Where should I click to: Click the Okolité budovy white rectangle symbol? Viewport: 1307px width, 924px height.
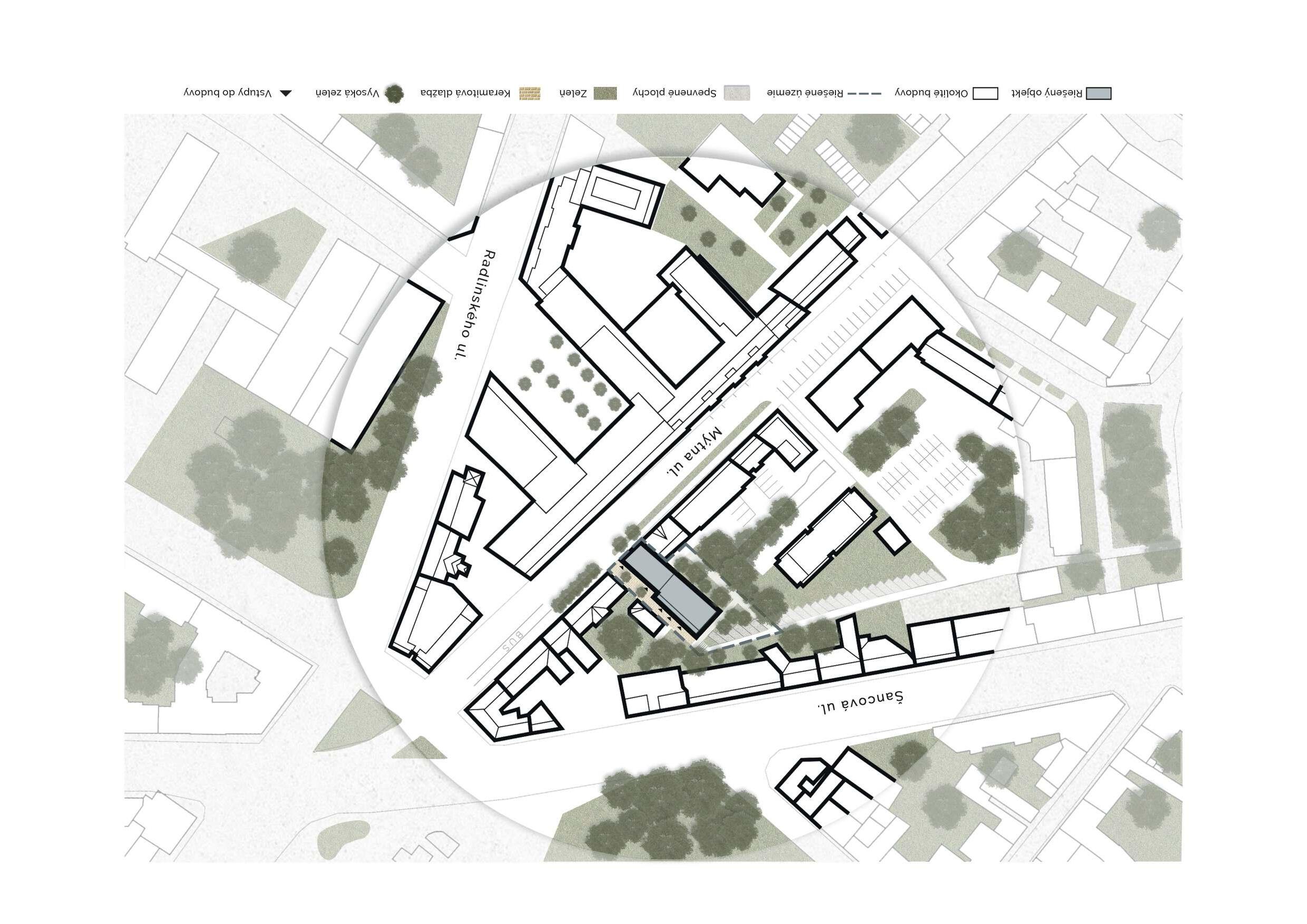(985, 93)
